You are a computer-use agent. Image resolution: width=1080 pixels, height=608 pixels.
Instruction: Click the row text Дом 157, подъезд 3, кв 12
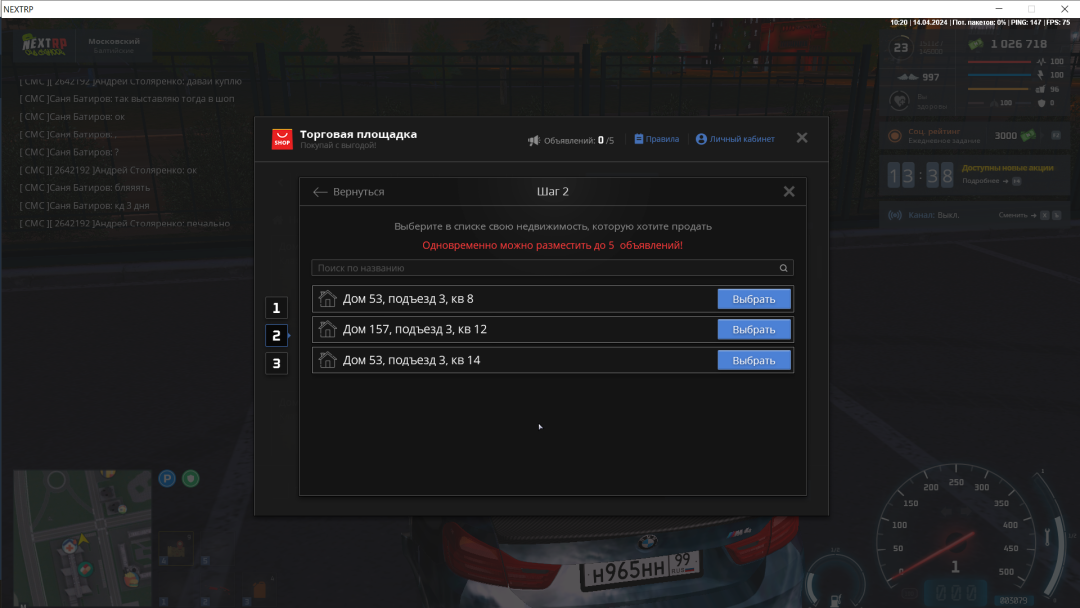tap(415, 329)
